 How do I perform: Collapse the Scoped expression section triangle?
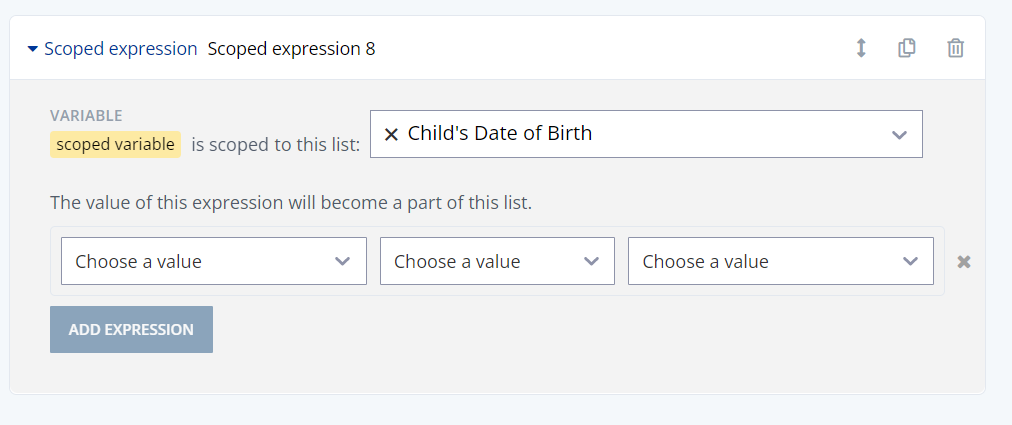coord(32,48)
